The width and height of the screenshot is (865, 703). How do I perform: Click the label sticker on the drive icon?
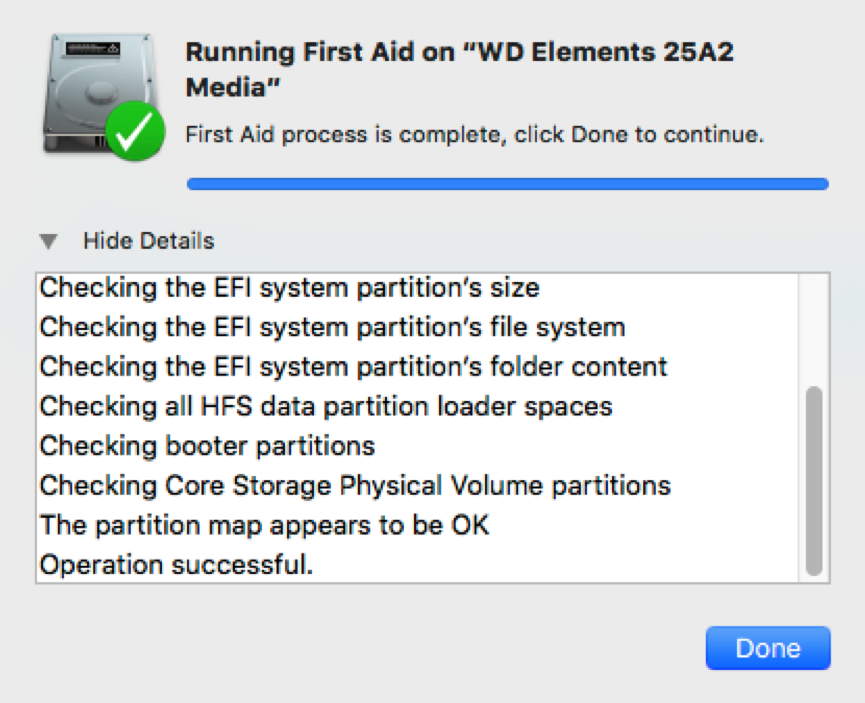point(93,49)
